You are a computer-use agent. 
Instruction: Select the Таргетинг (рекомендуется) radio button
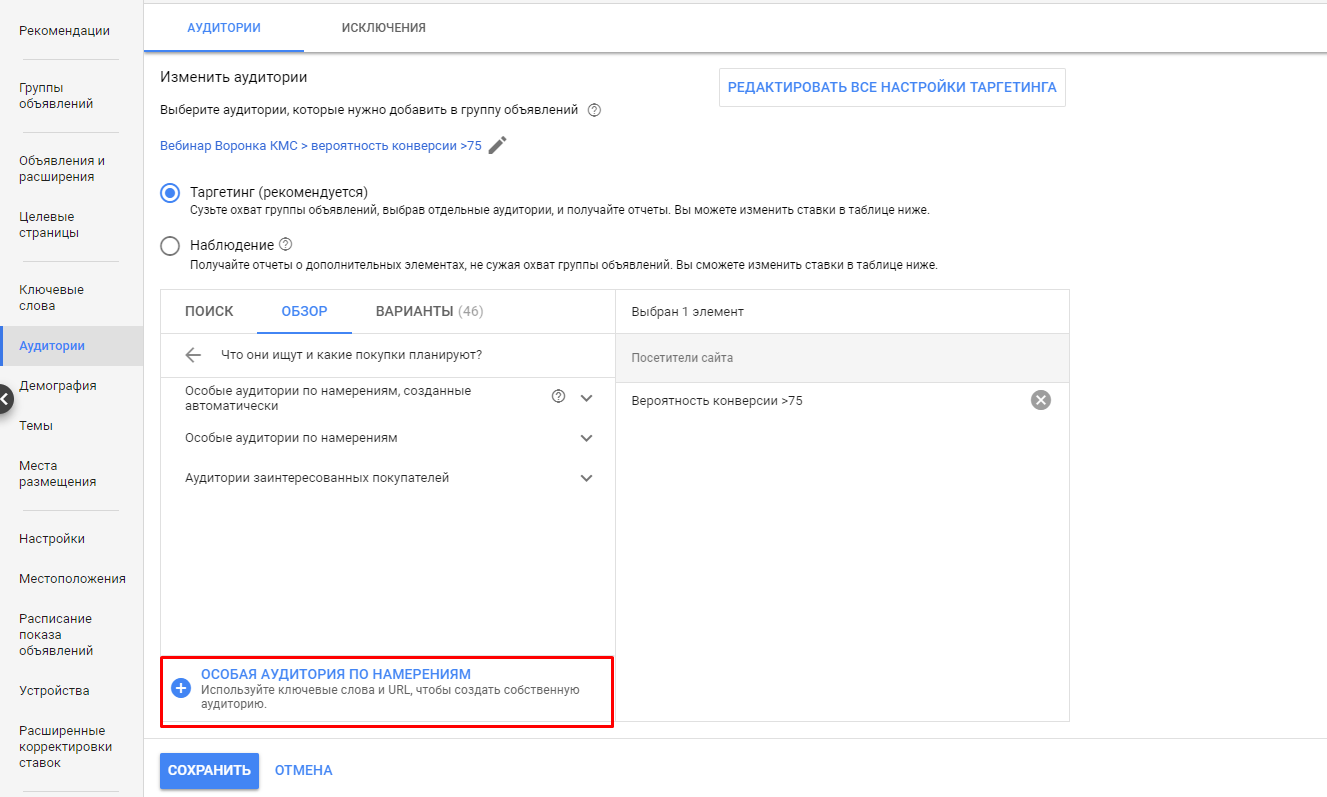[x=170, y=193]
